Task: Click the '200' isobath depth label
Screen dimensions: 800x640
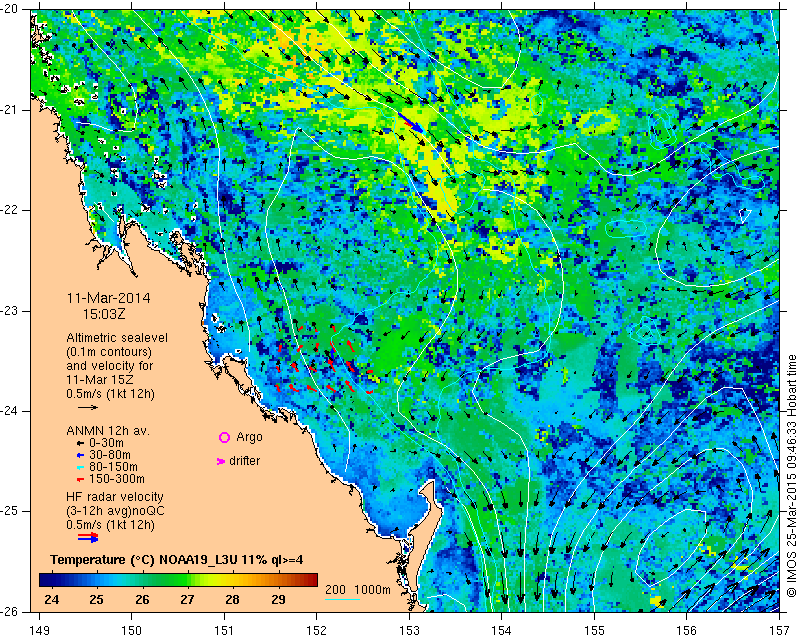Action: point(335,589)
